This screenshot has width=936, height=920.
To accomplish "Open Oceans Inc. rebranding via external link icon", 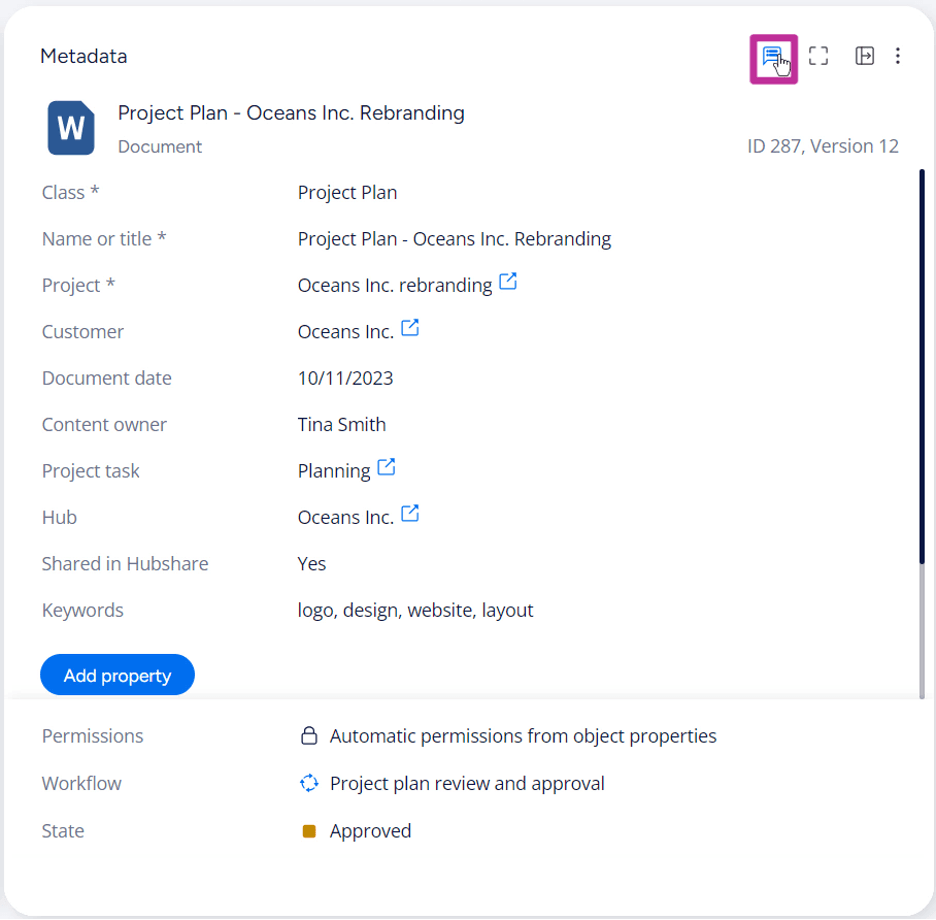I will click(508, 282).
